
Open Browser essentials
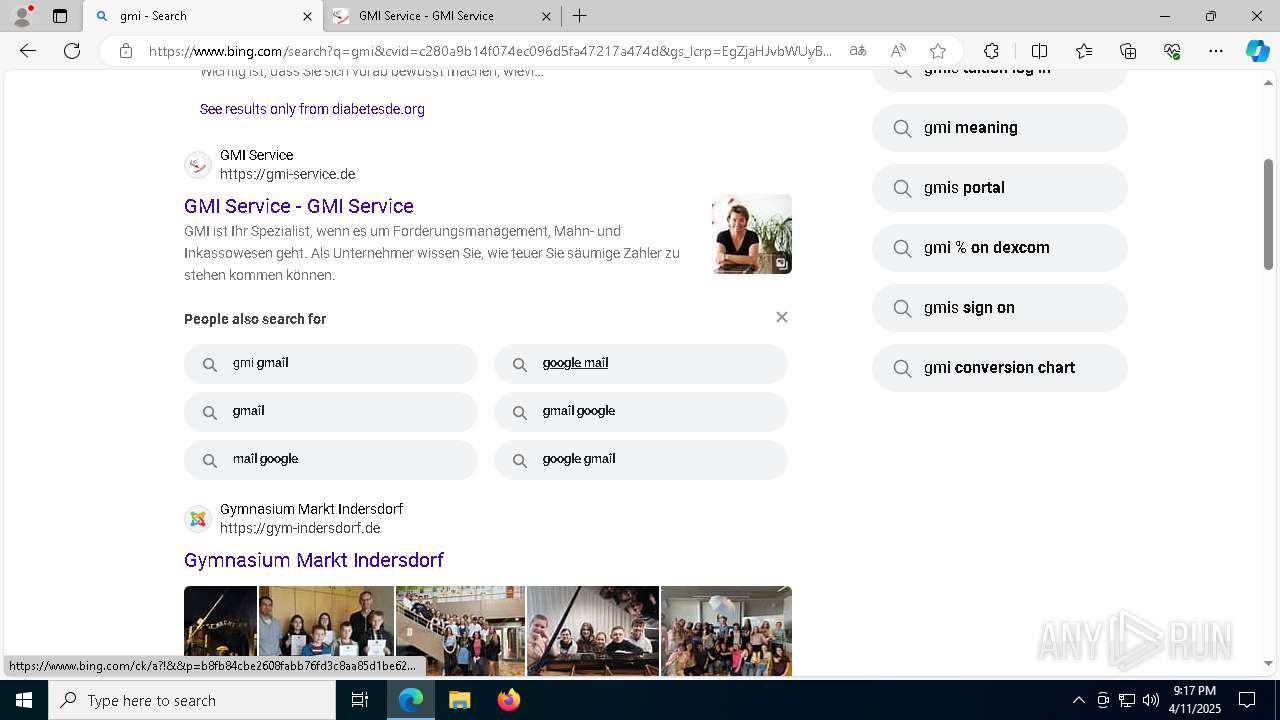(1172, 51)
